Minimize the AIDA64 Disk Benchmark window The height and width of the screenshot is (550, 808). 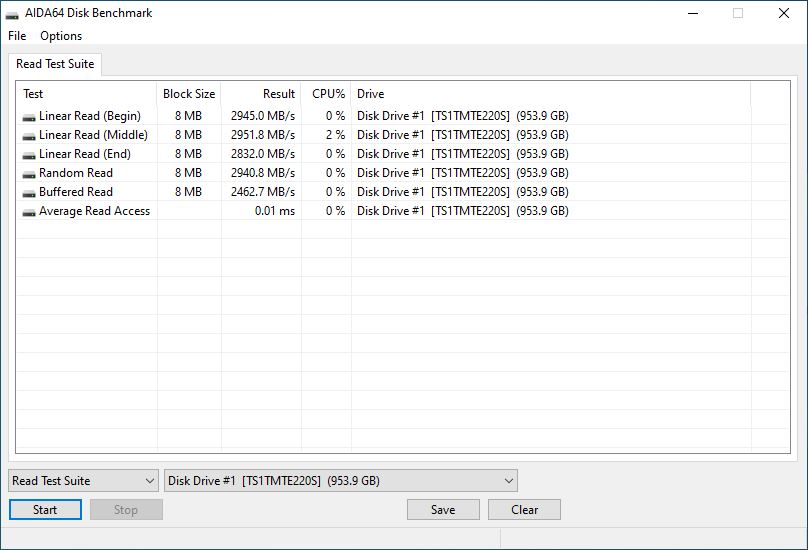693,13
